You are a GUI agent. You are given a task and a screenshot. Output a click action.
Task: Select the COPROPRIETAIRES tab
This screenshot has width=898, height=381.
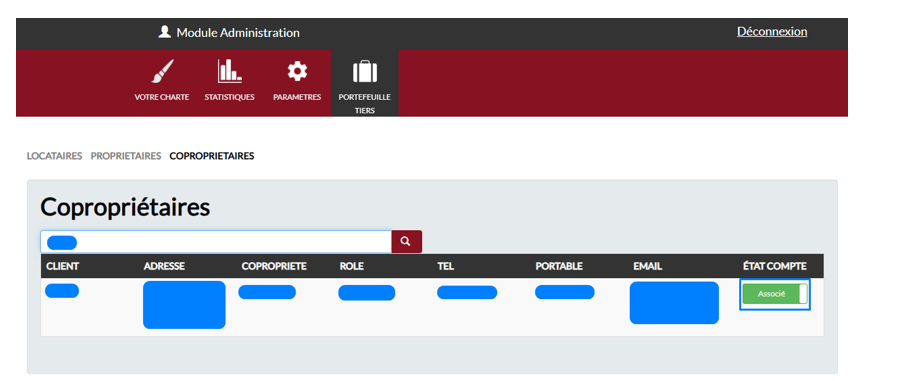click(212, 156)
